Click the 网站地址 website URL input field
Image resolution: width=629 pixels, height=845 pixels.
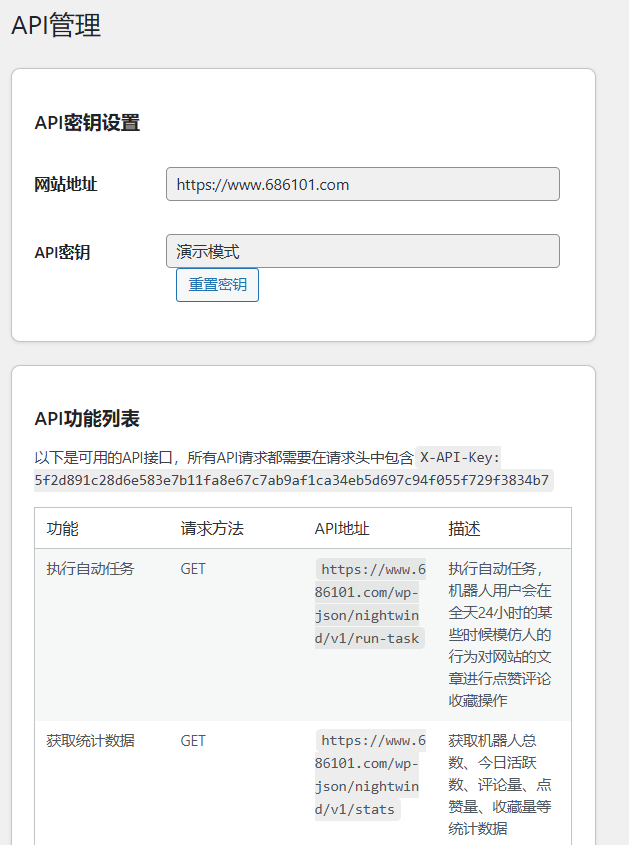362,184
